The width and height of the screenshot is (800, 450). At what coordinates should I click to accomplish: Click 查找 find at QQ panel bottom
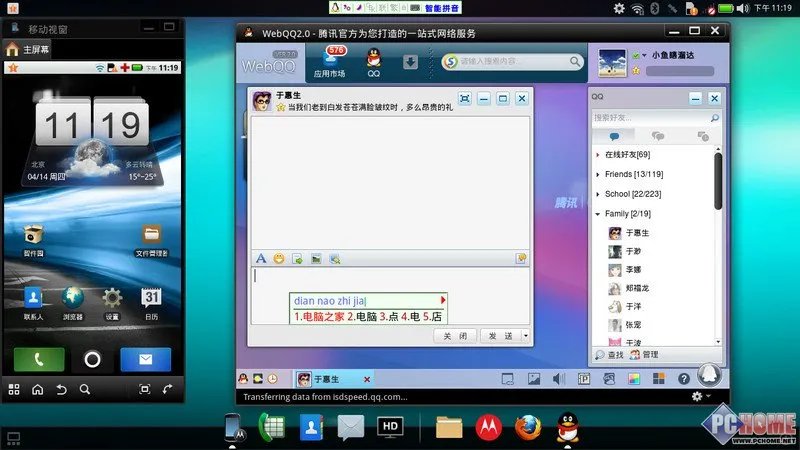(610, 355)
